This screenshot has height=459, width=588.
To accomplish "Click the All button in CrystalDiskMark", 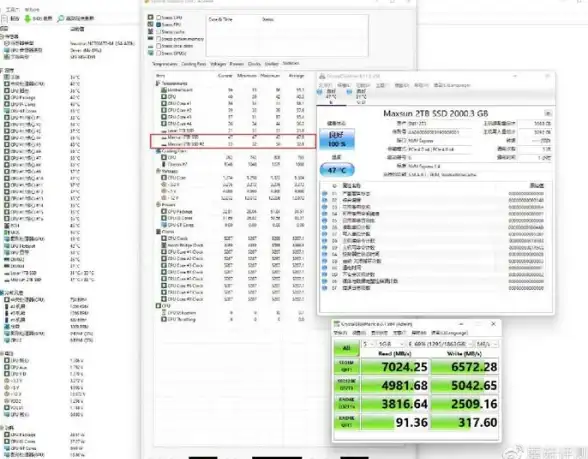I will 346,348.
